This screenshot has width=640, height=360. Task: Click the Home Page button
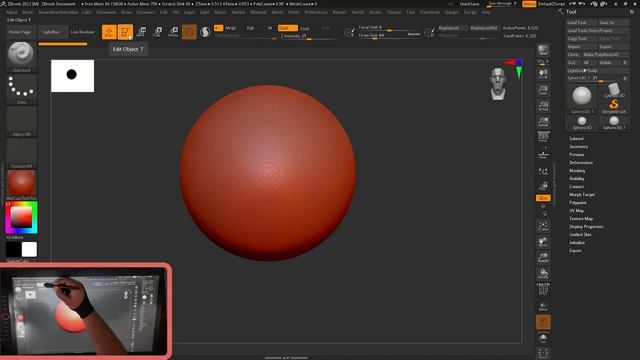20,32
